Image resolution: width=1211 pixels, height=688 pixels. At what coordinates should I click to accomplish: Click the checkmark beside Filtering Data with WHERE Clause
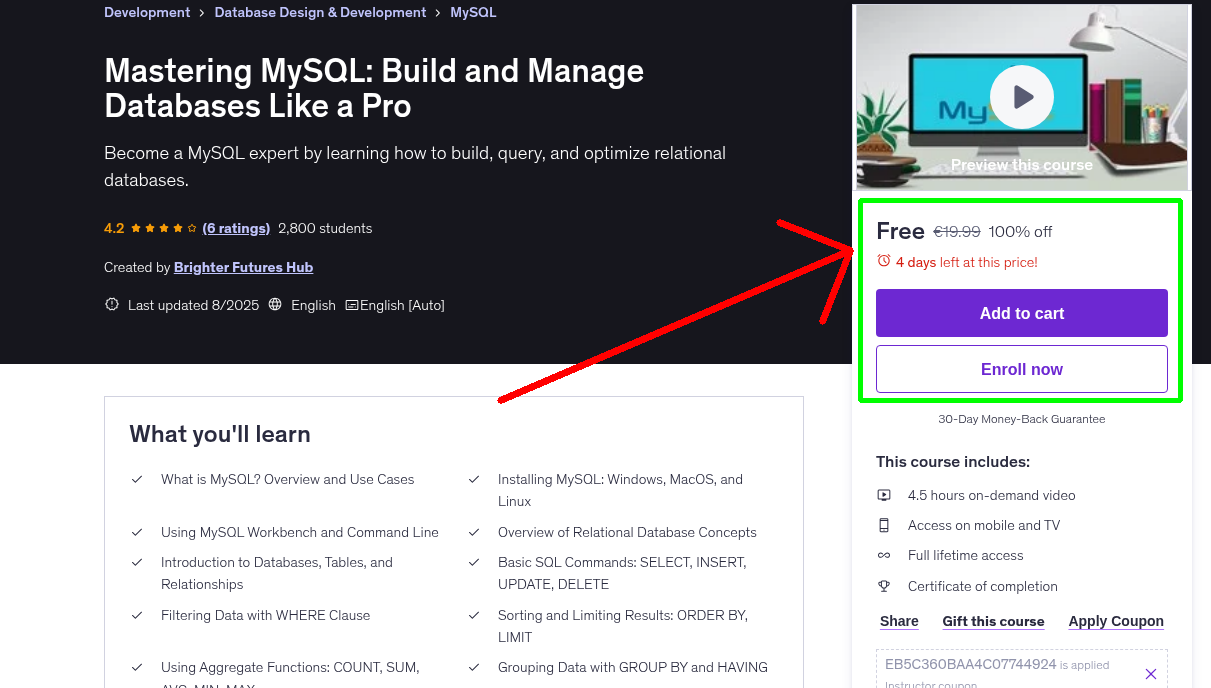click(x=137, y=615)
